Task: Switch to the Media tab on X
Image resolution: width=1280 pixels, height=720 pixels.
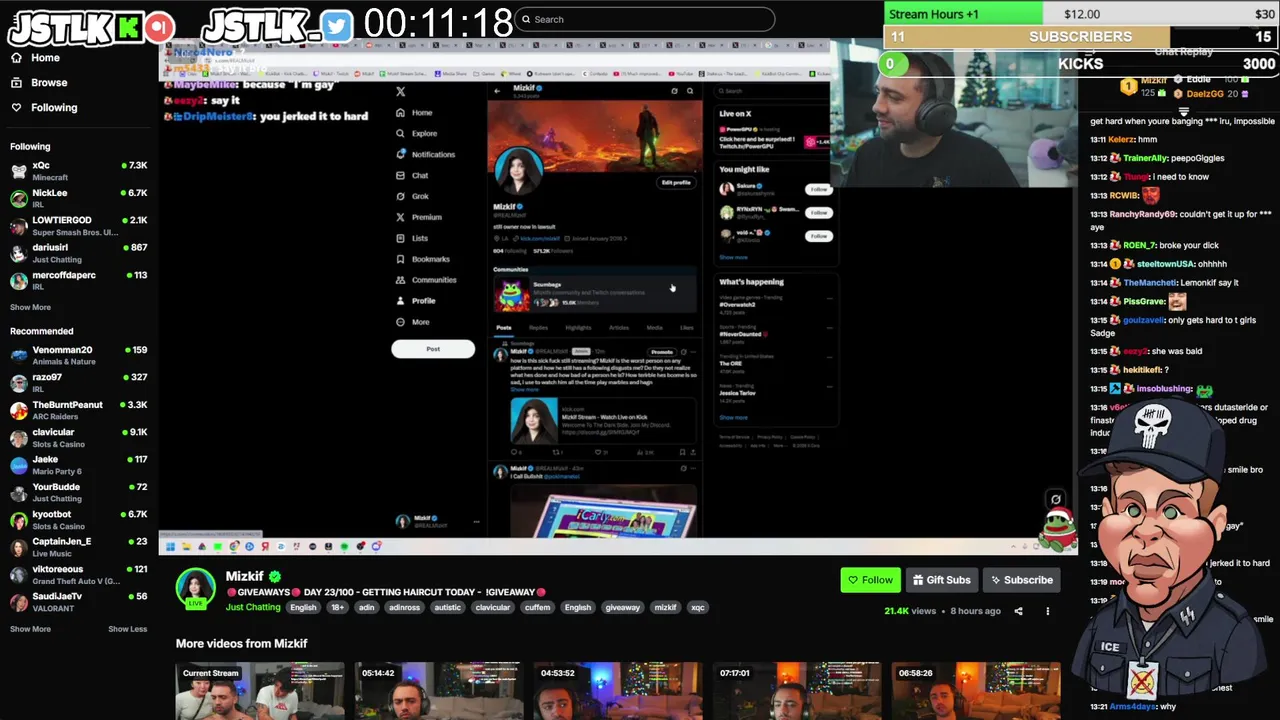Action: click(x=654, y=327)
